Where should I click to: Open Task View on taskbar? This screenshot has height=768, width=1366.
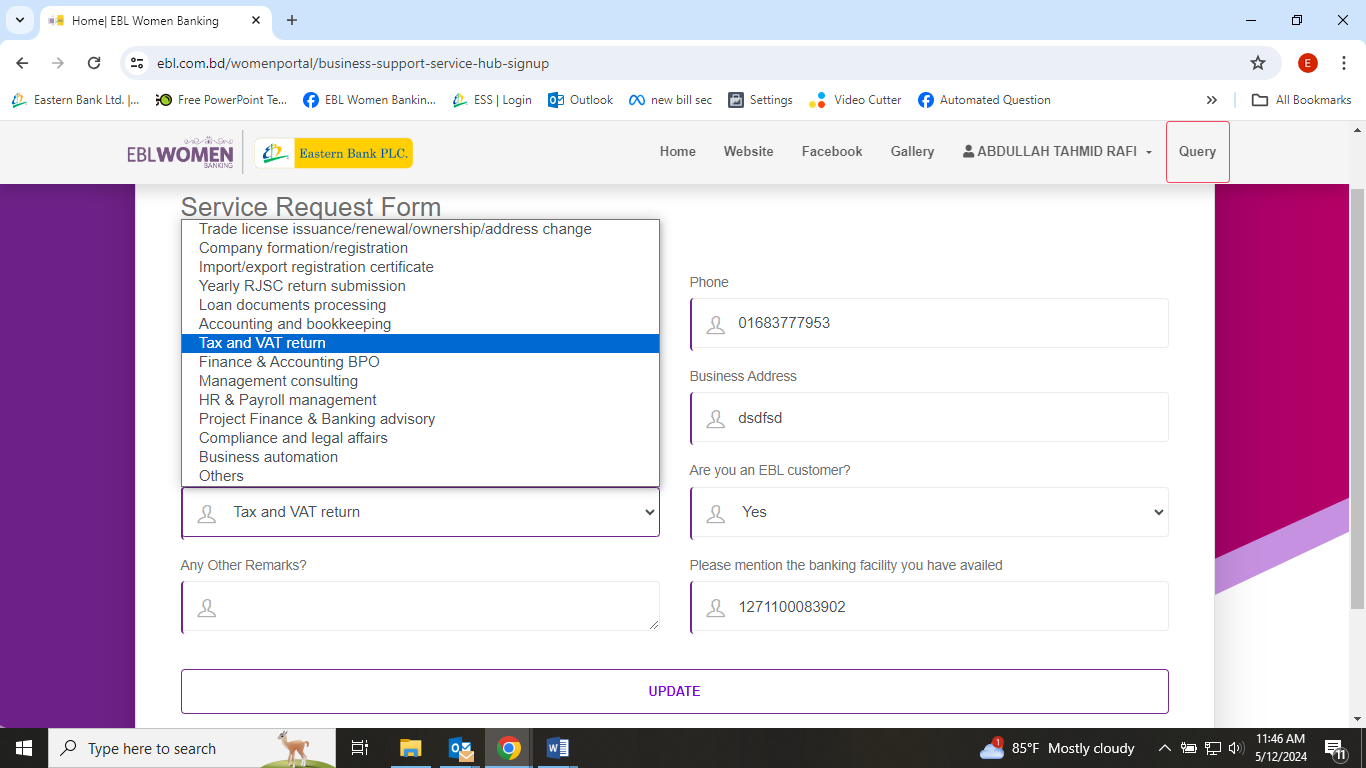click(360, 748)
